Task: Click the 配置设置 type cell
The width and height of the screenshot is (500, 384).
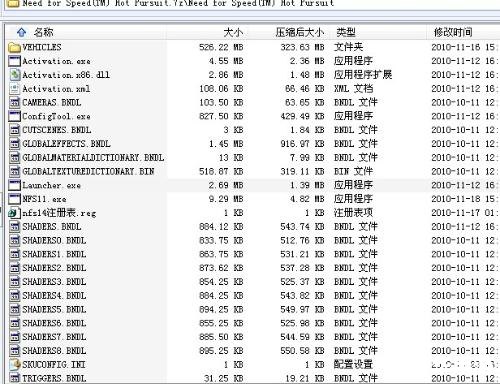Action: click(353, 365)
